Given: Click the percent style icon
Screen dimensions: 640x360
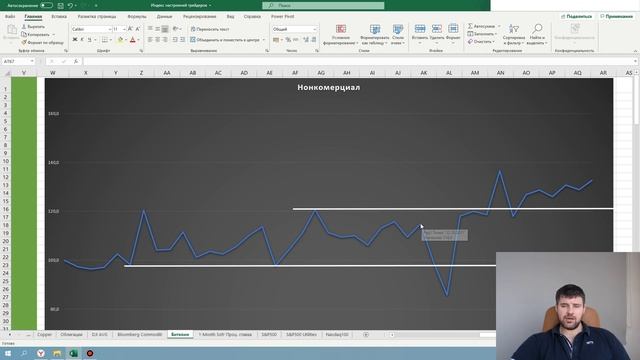Looking at the screenshot, I should [288, 40].
